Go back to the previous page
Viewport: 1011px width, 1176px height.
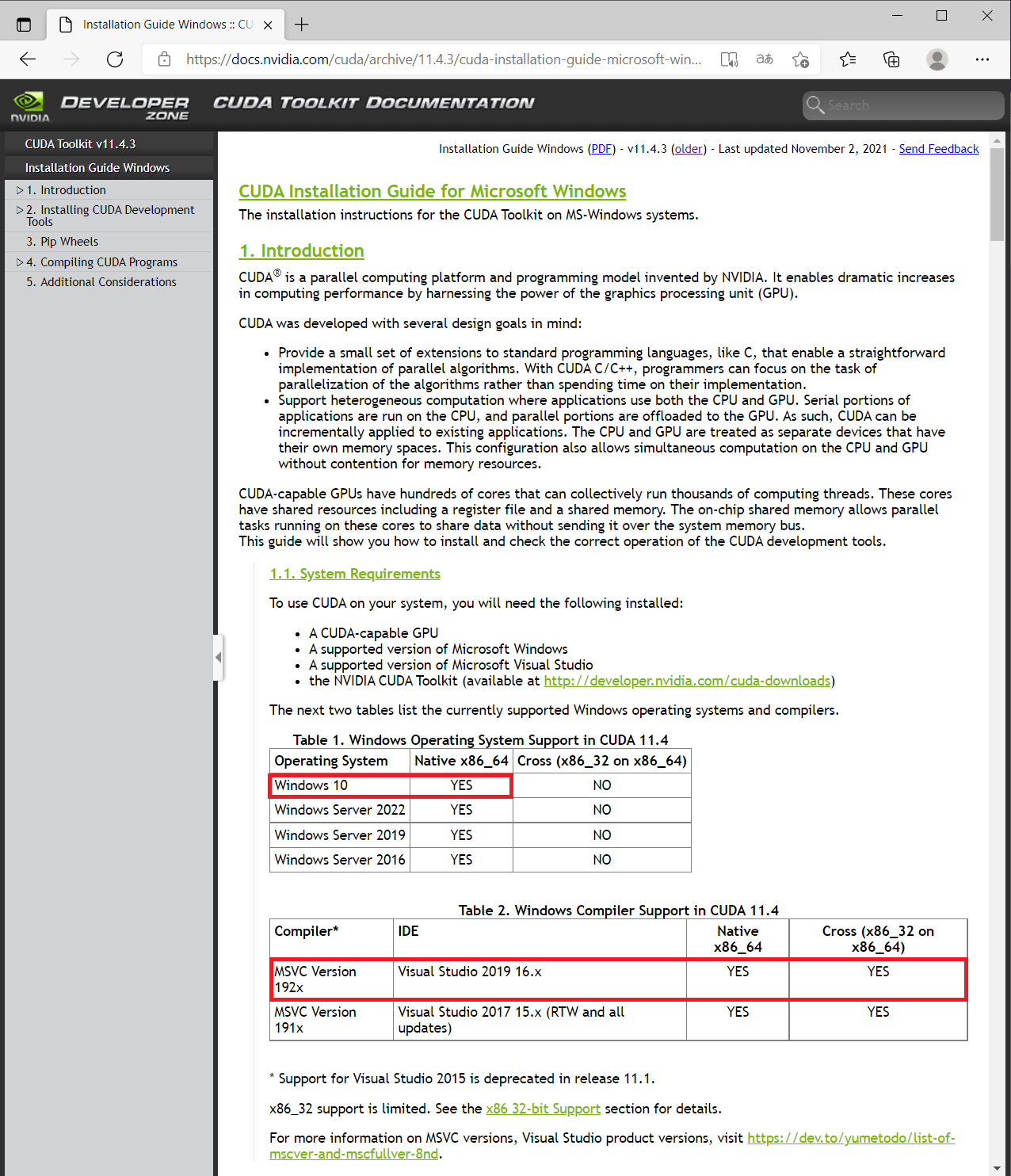(x=28, y=59)
